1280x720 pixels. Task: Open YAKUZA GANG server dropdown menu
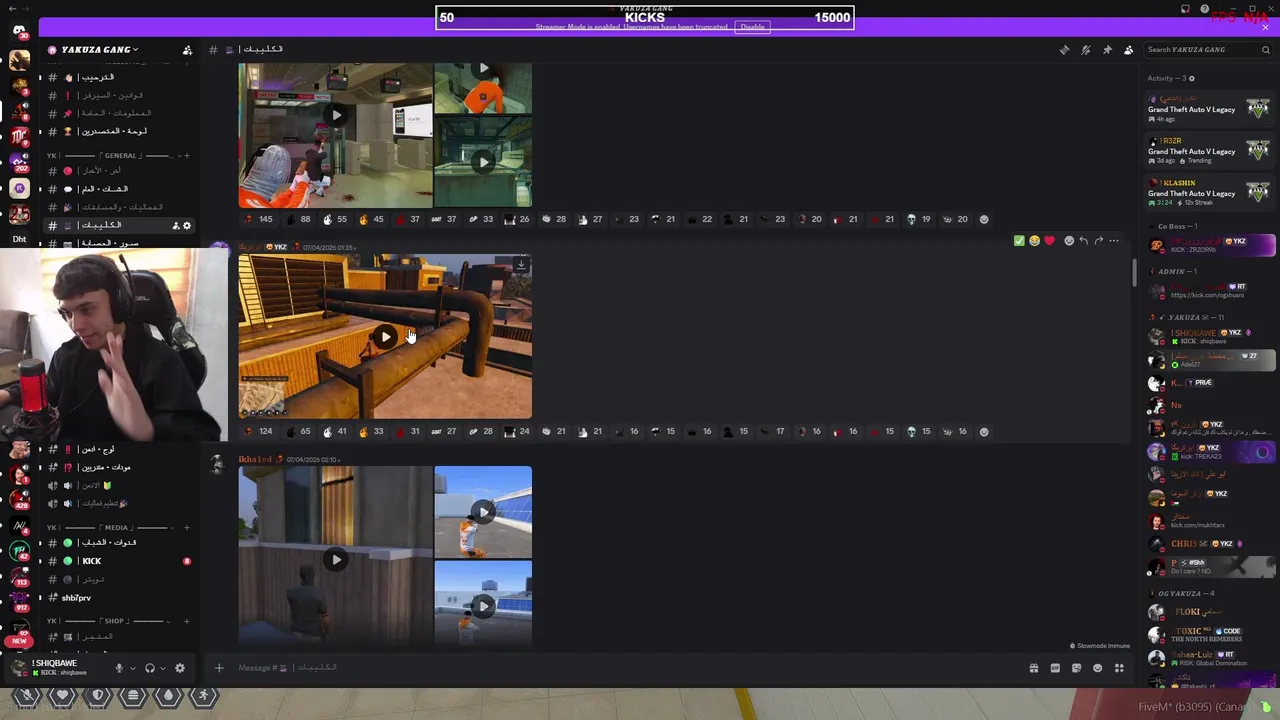[x=98, y=50]
